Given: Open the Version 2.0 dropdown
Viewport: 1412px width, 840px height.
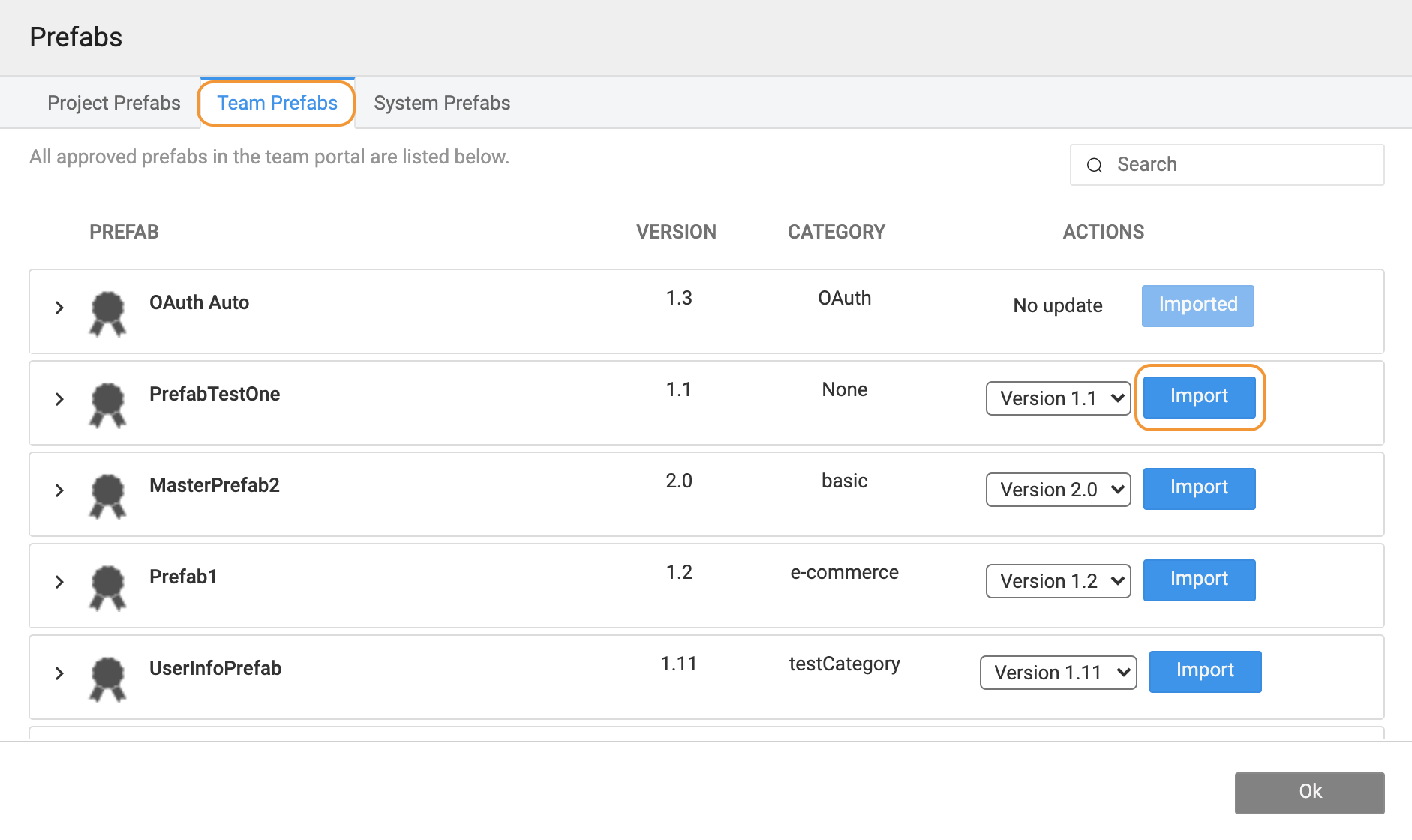Looking at the screenshot, I should (x=1058, y=490).
